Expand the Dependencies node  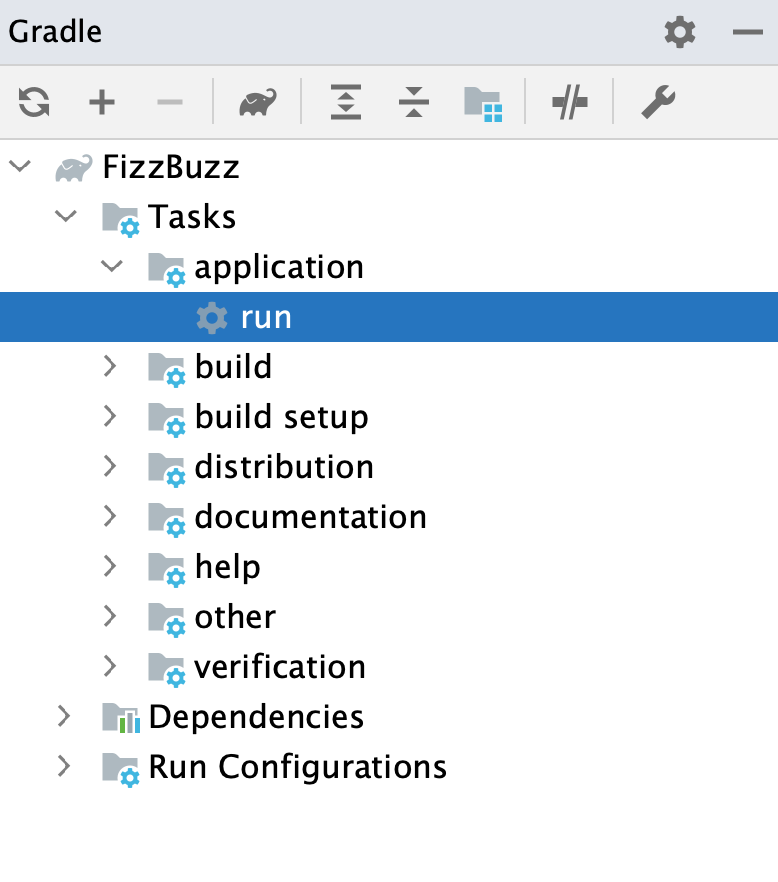pos(64,716)
